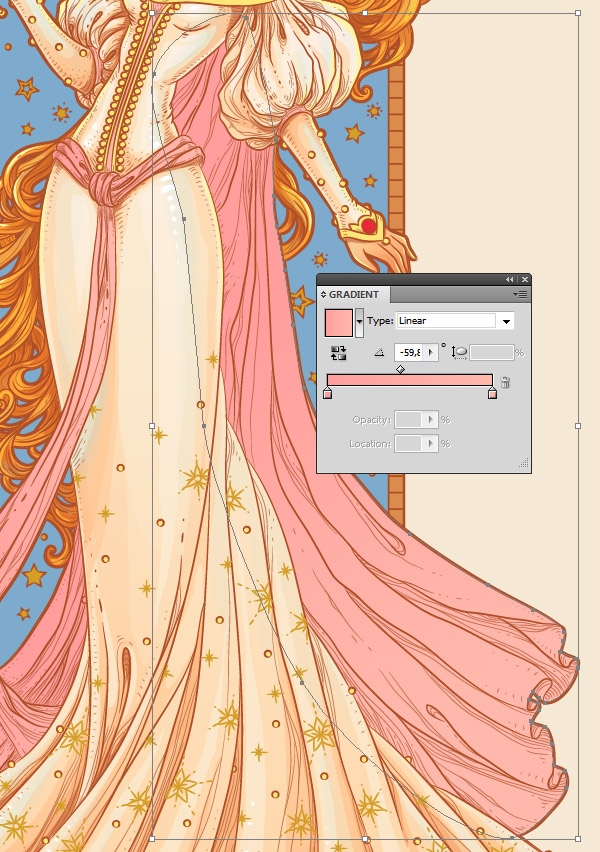Select the left gradient color stop

pyautogui.click(x=327, y=395)
